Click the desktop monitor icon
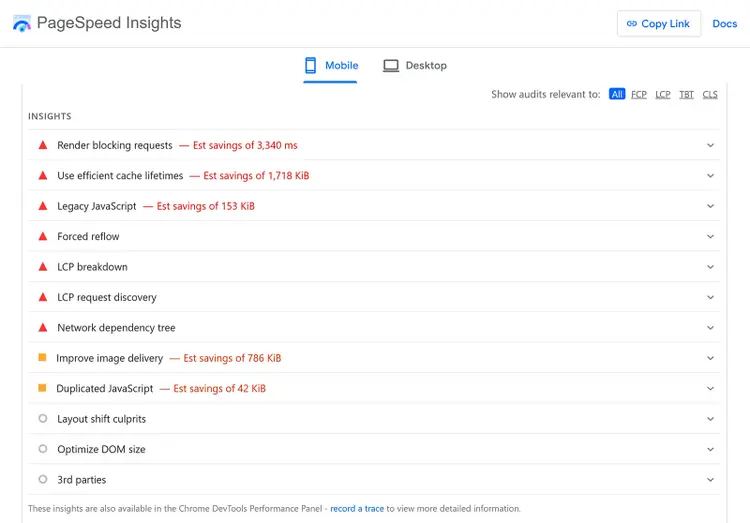The image size is (750, 523). (x=391, y=66)
